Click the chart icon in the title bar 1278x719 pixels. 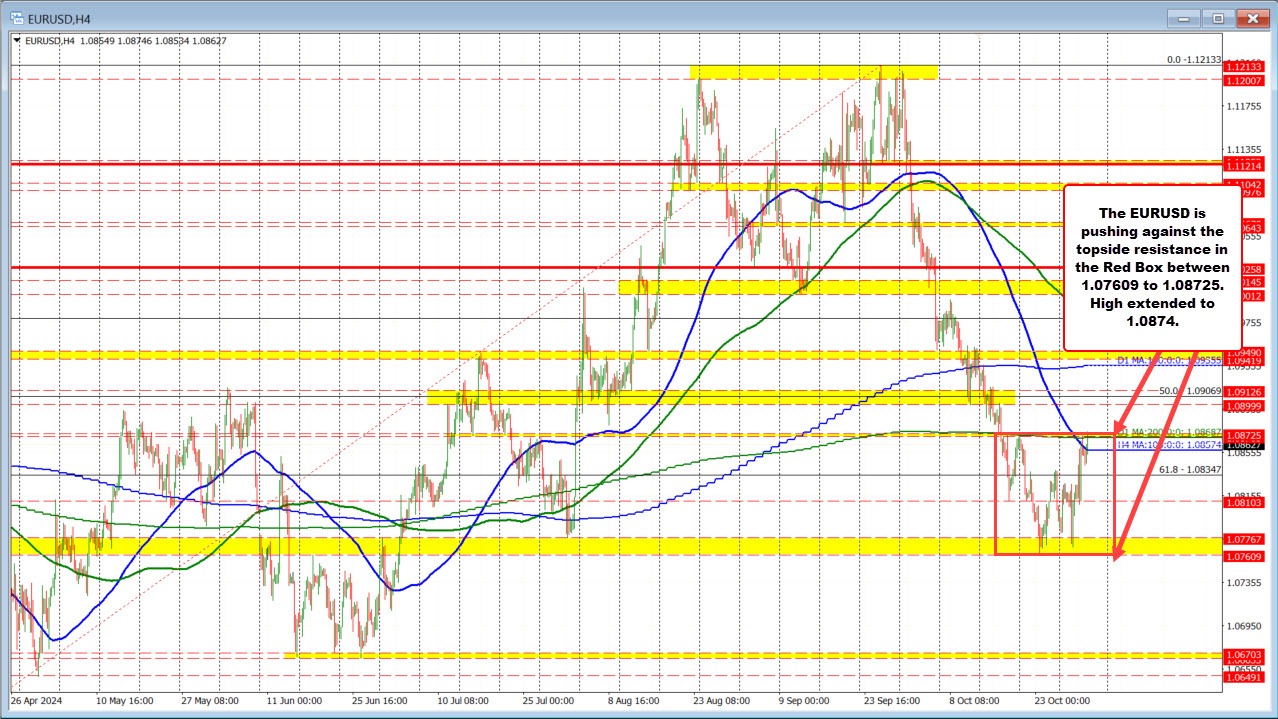[15, 17]
